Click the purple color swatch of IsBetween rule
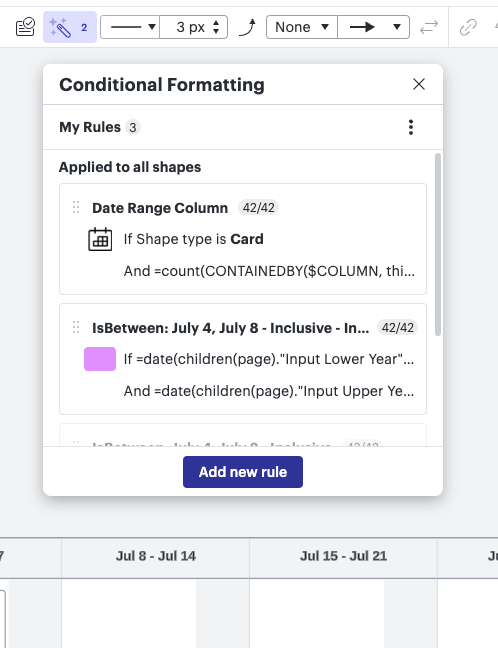 [x=100, y=359]
